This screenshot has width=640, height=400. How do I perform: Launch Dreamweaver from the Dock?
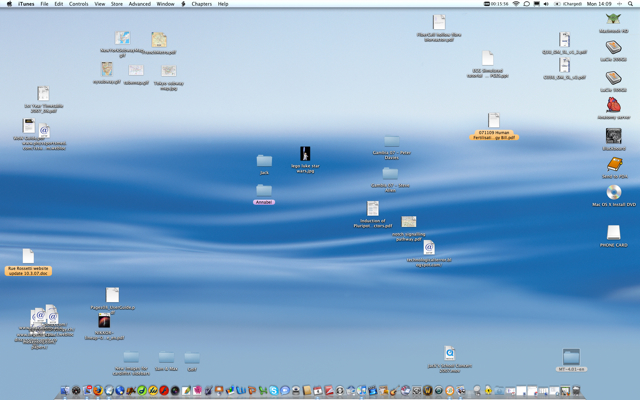pyautogui.click(x=142, y=391)
